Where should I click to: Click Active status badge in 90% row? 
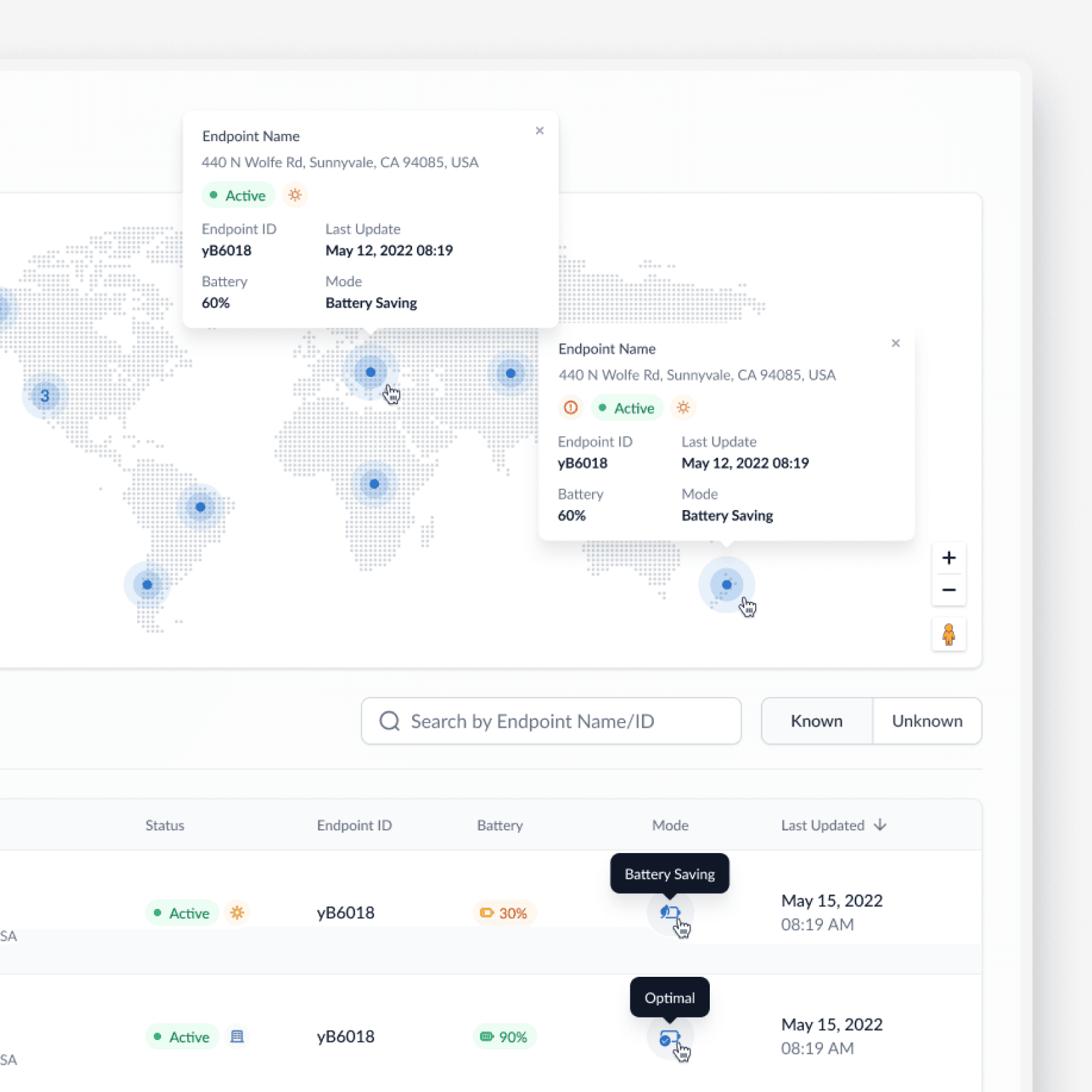[182, 1037]
